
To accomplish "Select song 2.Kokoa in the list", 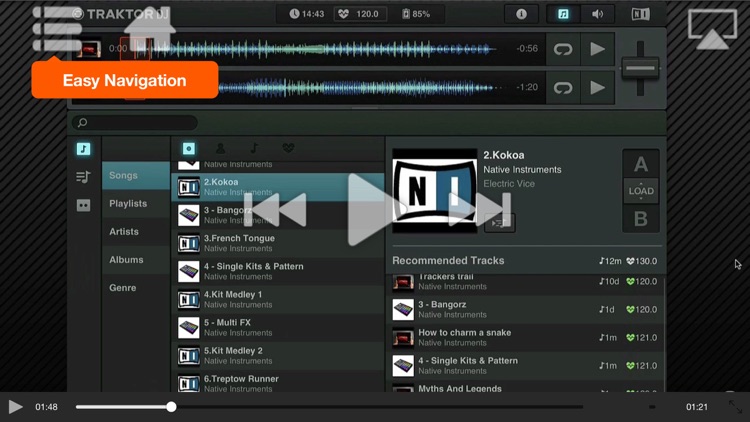I will coord(277,187).
